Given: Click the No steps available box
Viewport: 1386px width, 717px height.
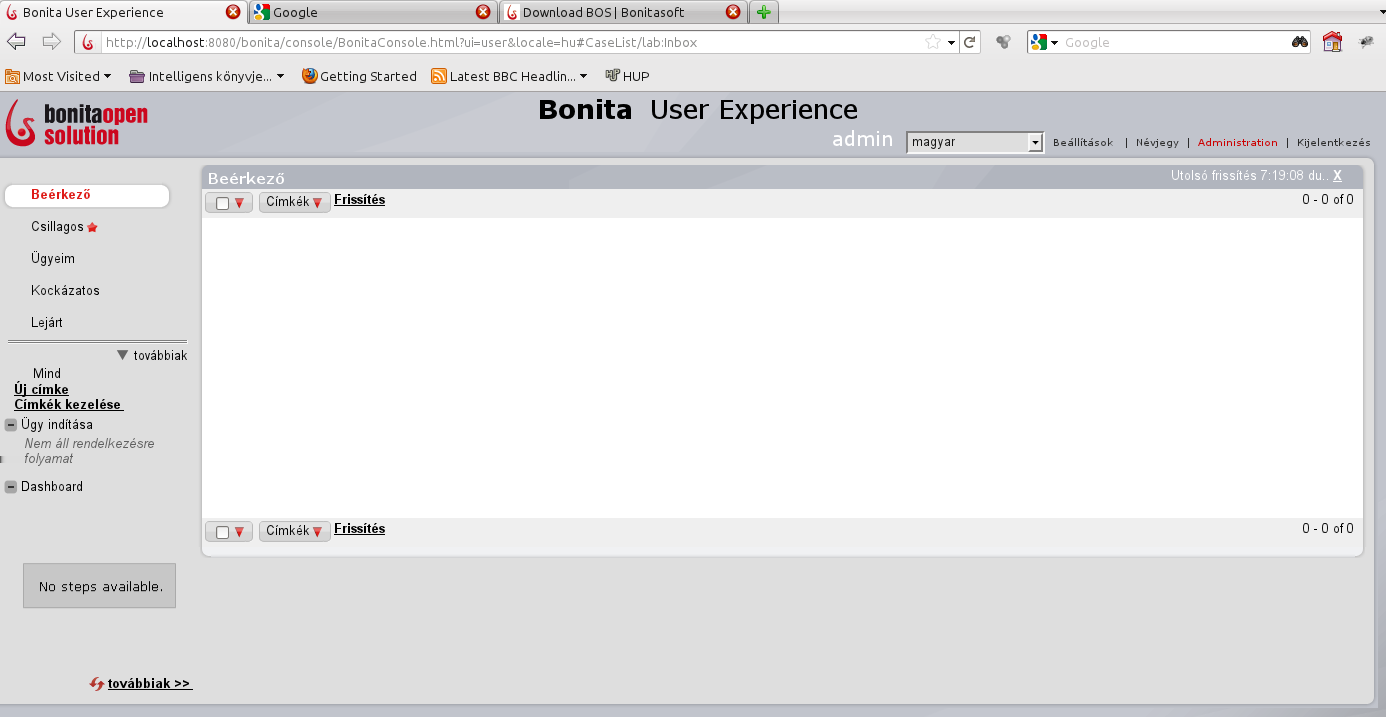Looking at the screenshot, I should tap(100, 586).
